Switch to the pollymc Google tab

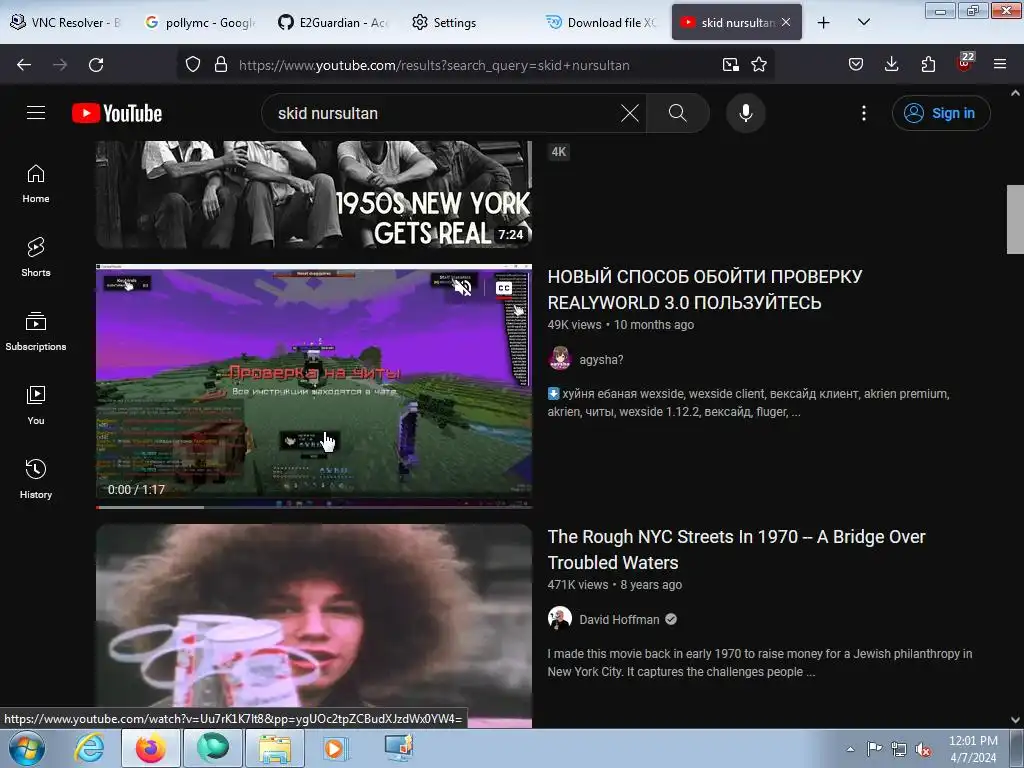click(x=199, y=22)
